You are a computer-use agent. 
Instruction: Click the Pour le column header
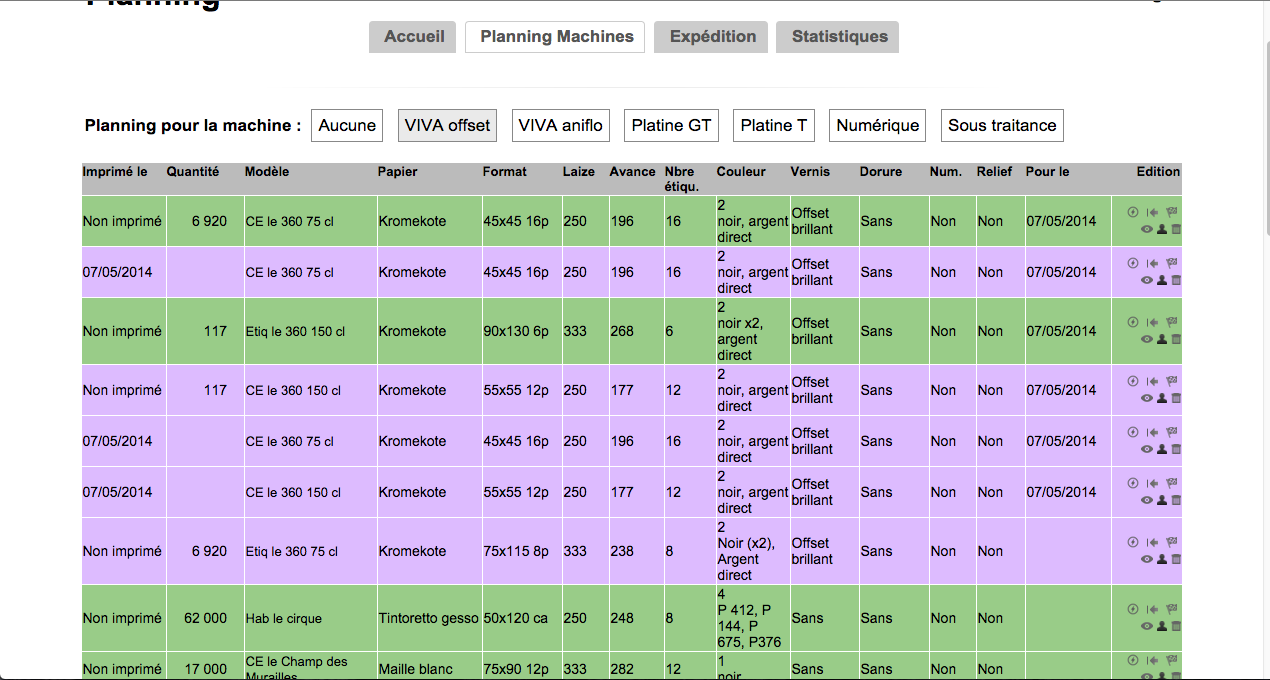pos(1047,172)
